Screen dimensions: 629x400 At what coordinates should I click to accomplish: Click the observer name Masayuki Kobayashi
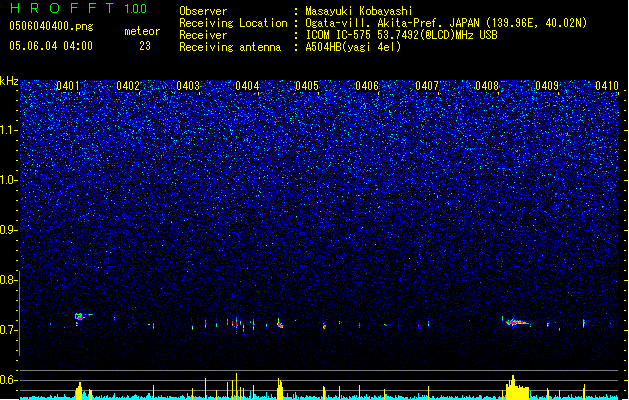click(x=359, y=11)
